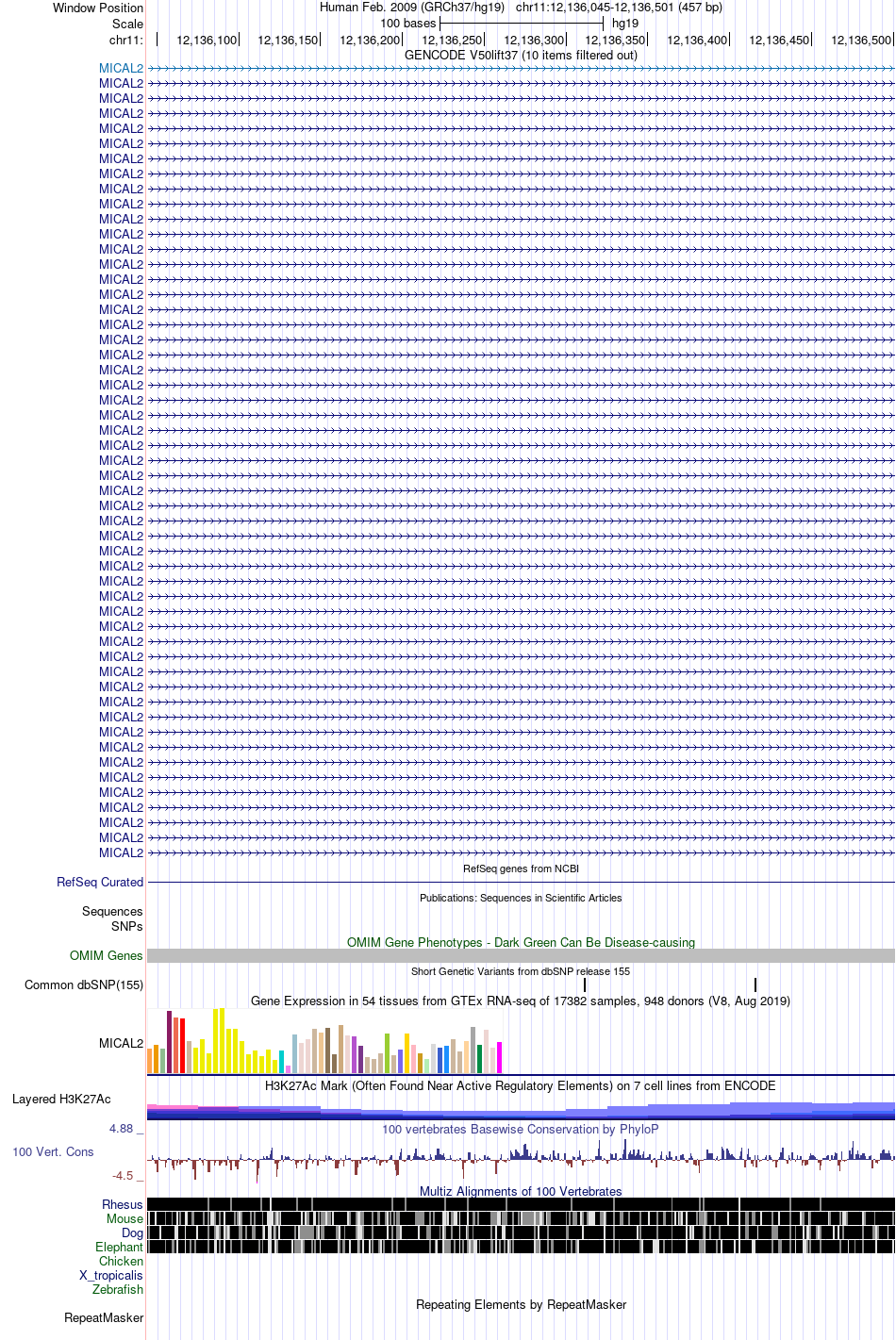The height and width of the screenshot is (1340, 896).
Task: Open the GTEx Gene Expression track title
Action: click(521, 1001)
